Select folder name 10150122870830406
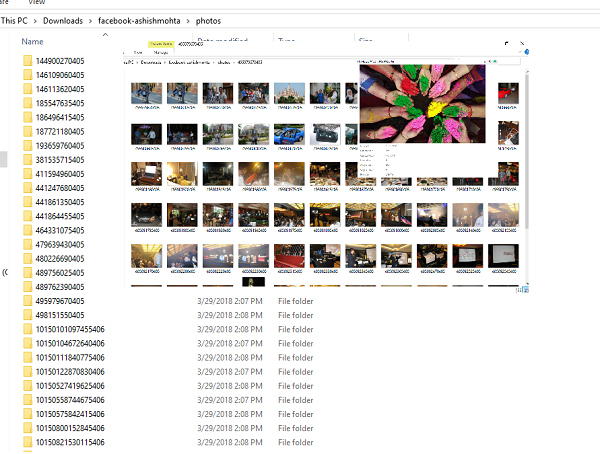Viewport: 600px width, 454px height. click(x=70, y=372)
